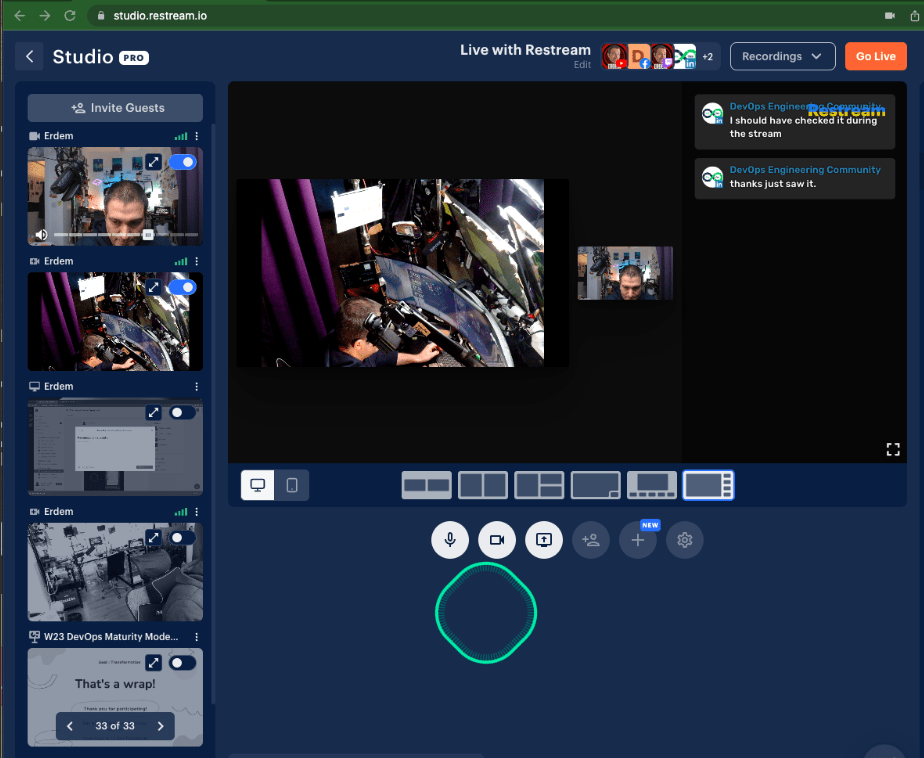This screenshot has width=924, height=758.
Task: Open the options menu for Erdem's screen share source
Action: click(197, 387)
